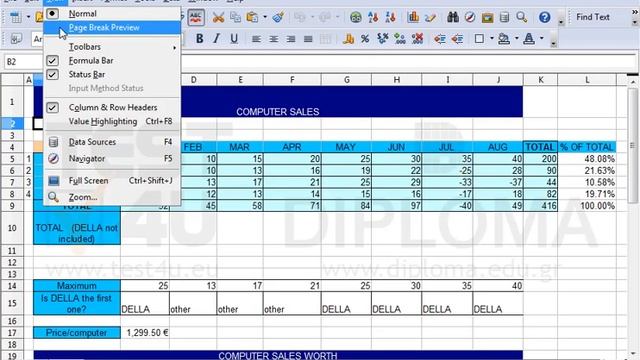Image resolution: width=640 pixels, height=360 pixels.
Task: Click the Copy icon
Action: [x=236, y=17]
